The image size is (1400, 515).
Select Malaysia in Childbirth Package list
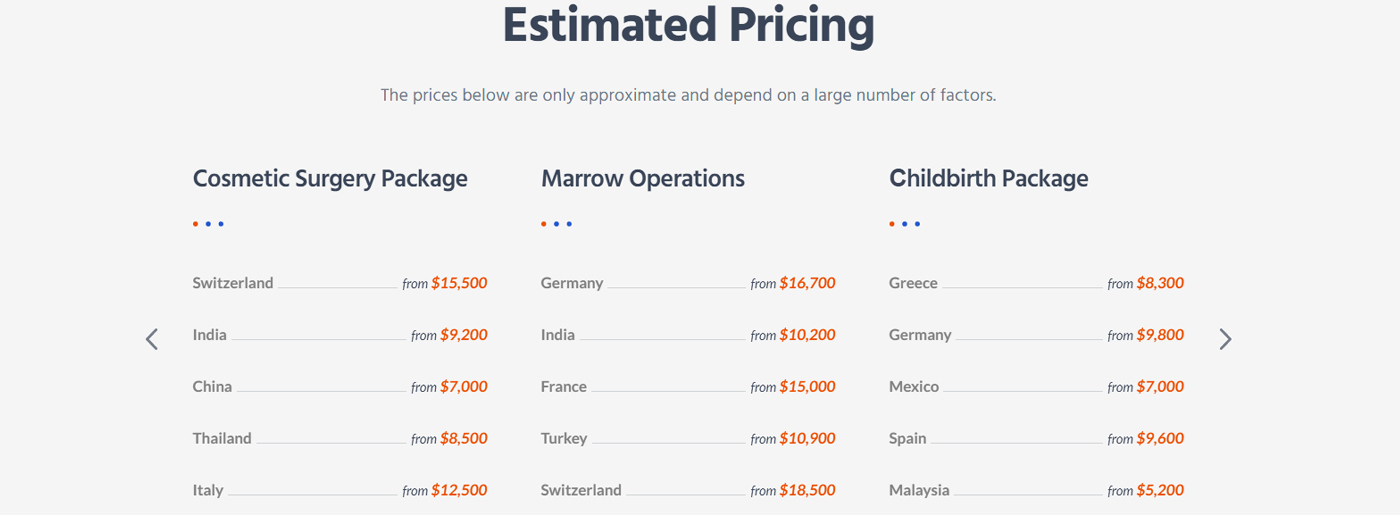click(x=919, y=490)
